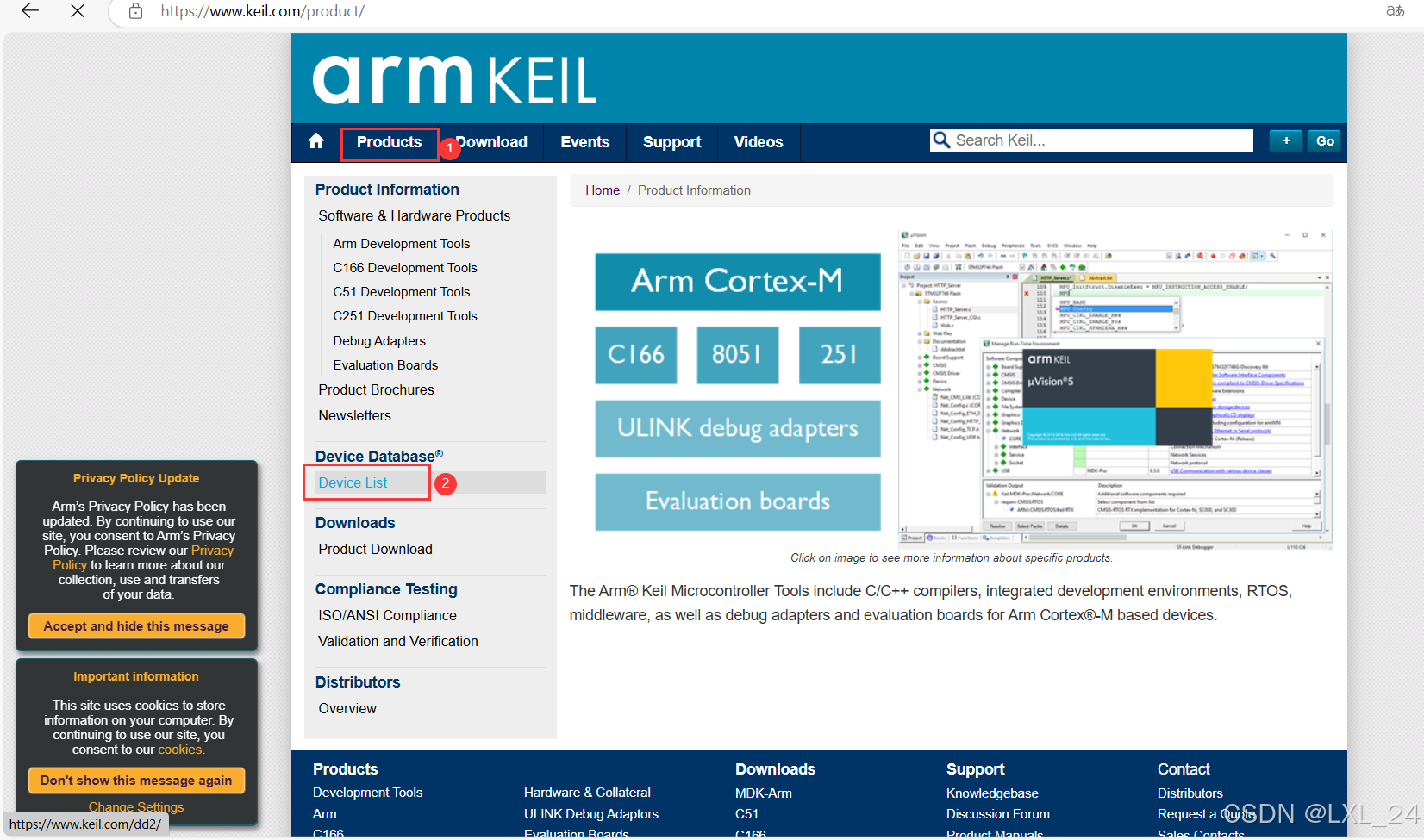The height and width of the screenshot is (840, 1424).
Task: Open Distributors Overview link
Action: pos(347,708)
